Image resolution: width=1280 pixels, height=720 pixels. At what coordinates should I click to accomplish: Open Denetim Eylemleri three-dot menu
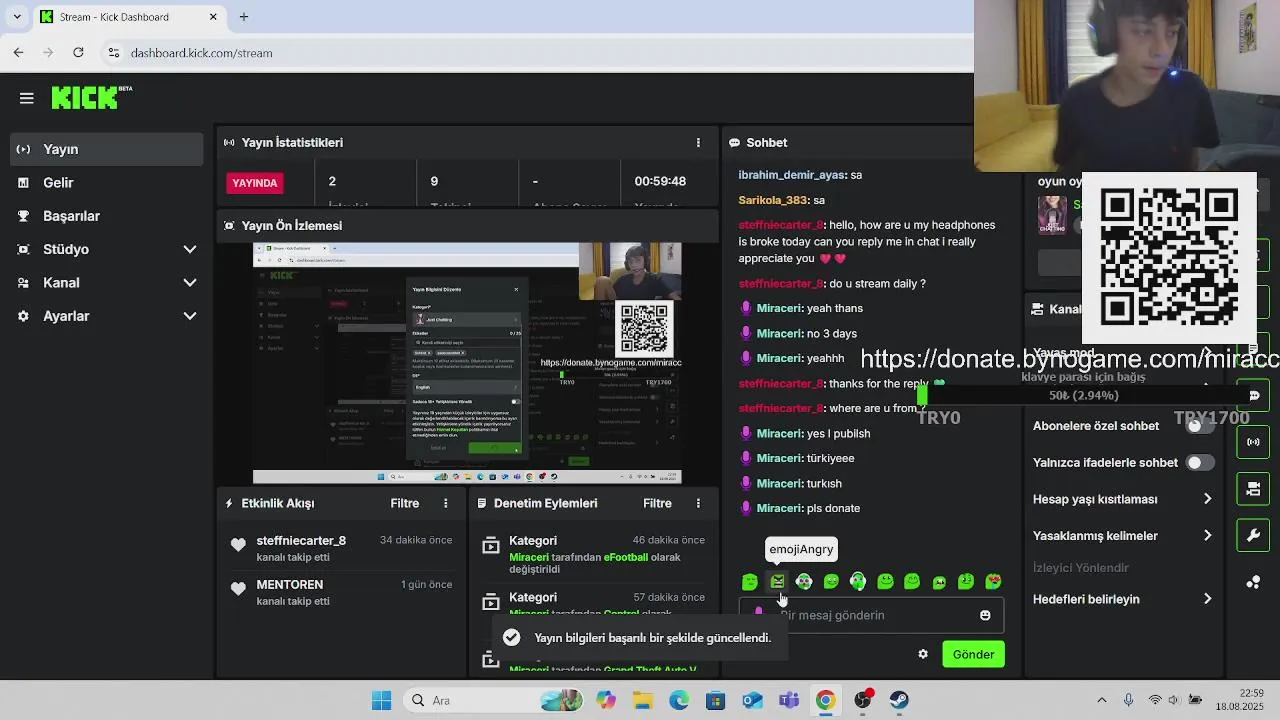point(698,503)
